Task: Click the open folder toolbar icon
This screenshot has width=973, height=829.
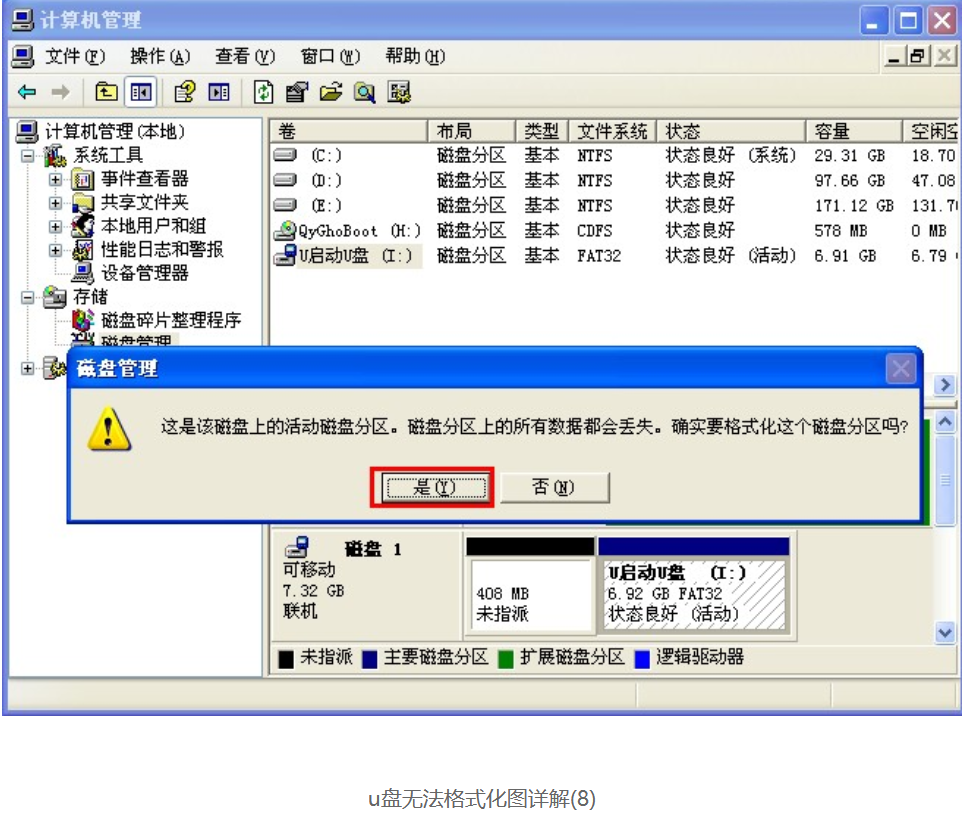Action: click(331, 93)
